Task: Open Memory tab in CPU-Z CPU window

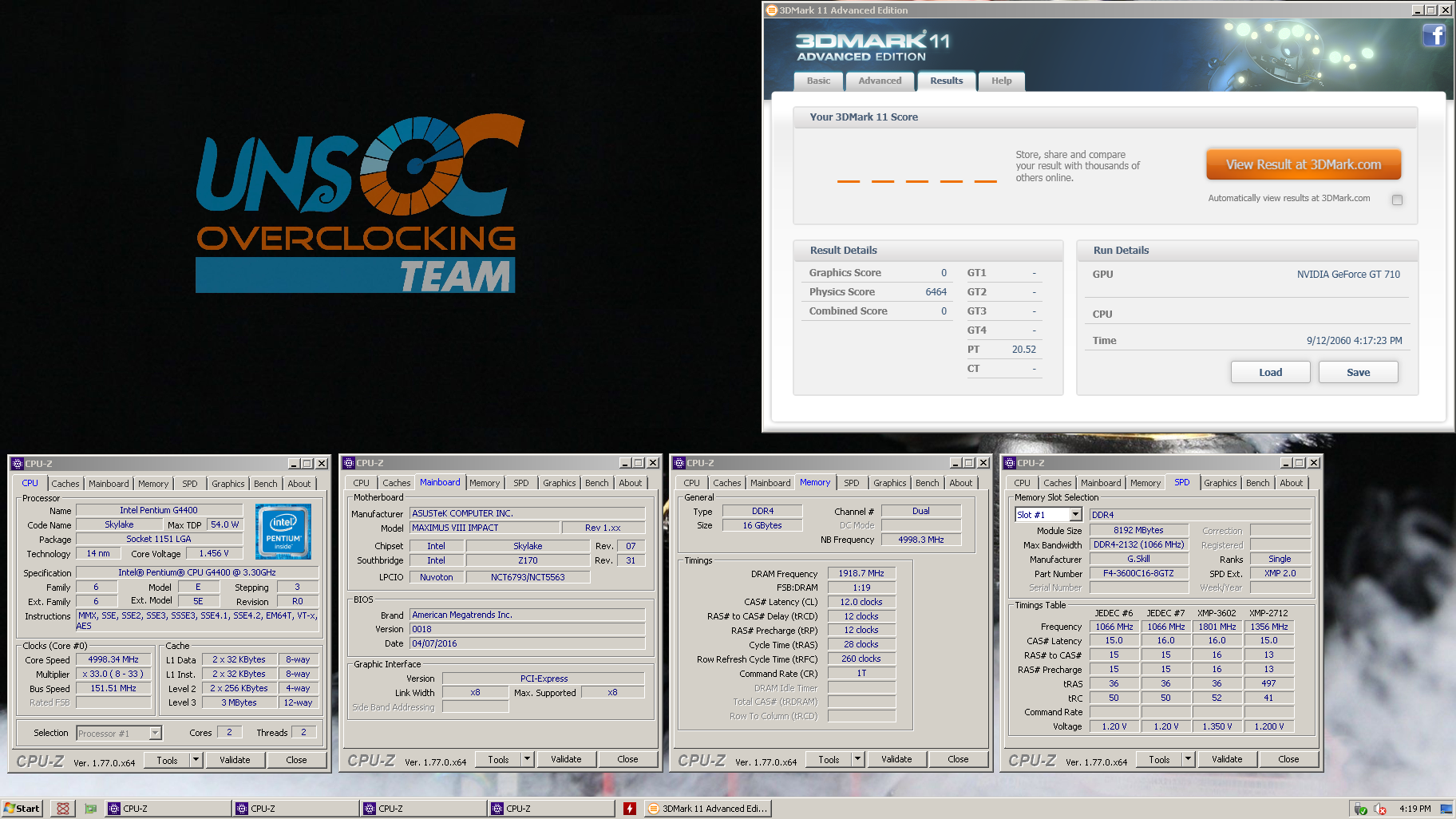Action: tap(153, 484)
